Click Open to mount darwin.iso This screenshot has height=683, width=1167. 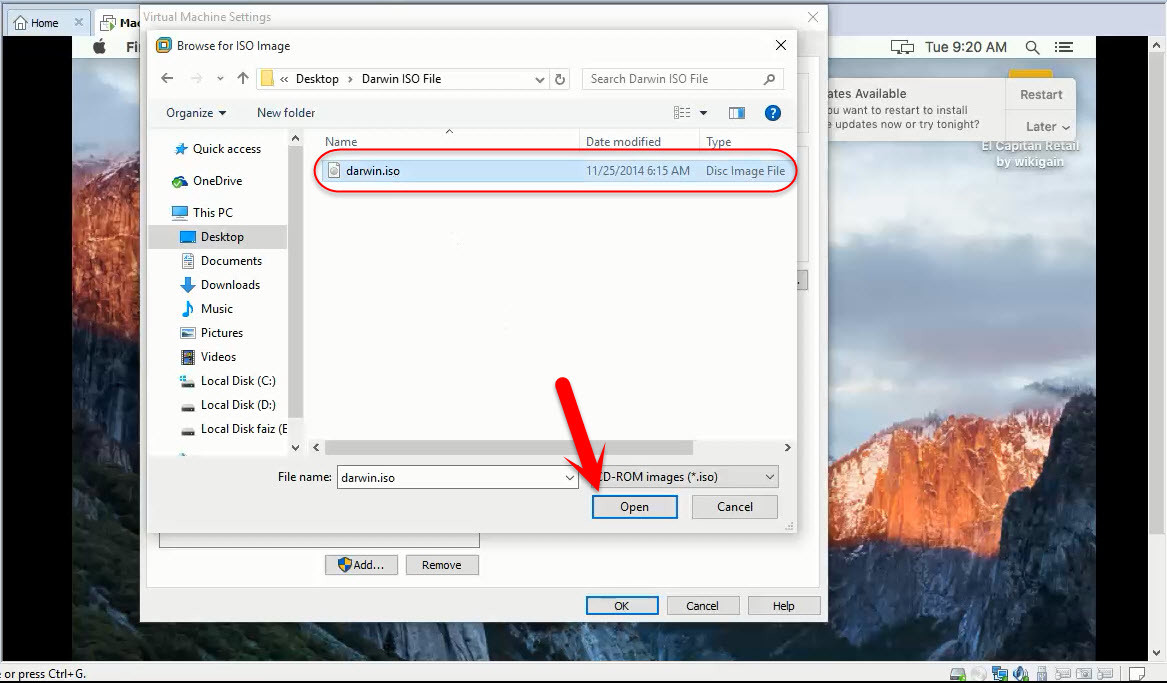[x=634, y=507]
